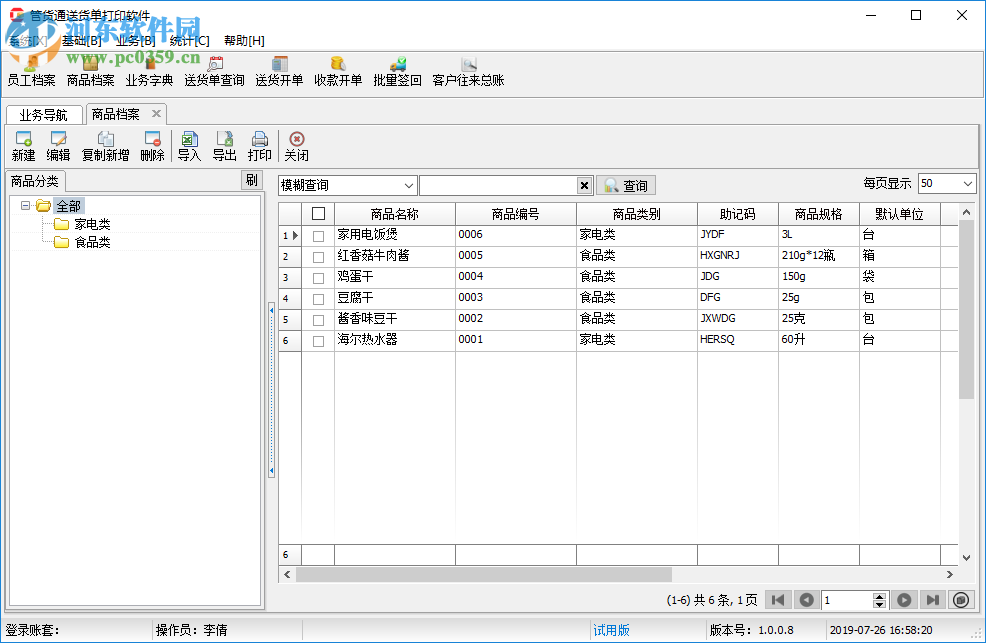Click the refresh/stop pager icon
The height and width of the screenshot is (643, 986).
[x=961, y=600]
